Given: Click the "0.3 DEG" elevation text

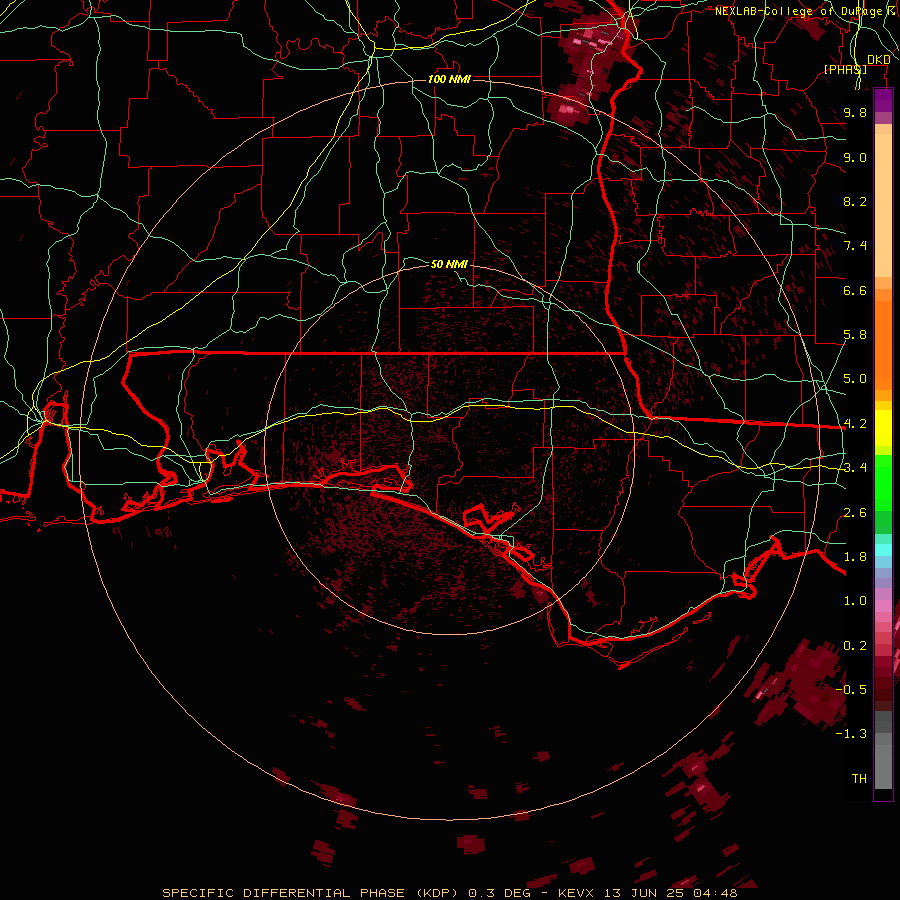Looking at the screenshot, I should click(500, 893).
